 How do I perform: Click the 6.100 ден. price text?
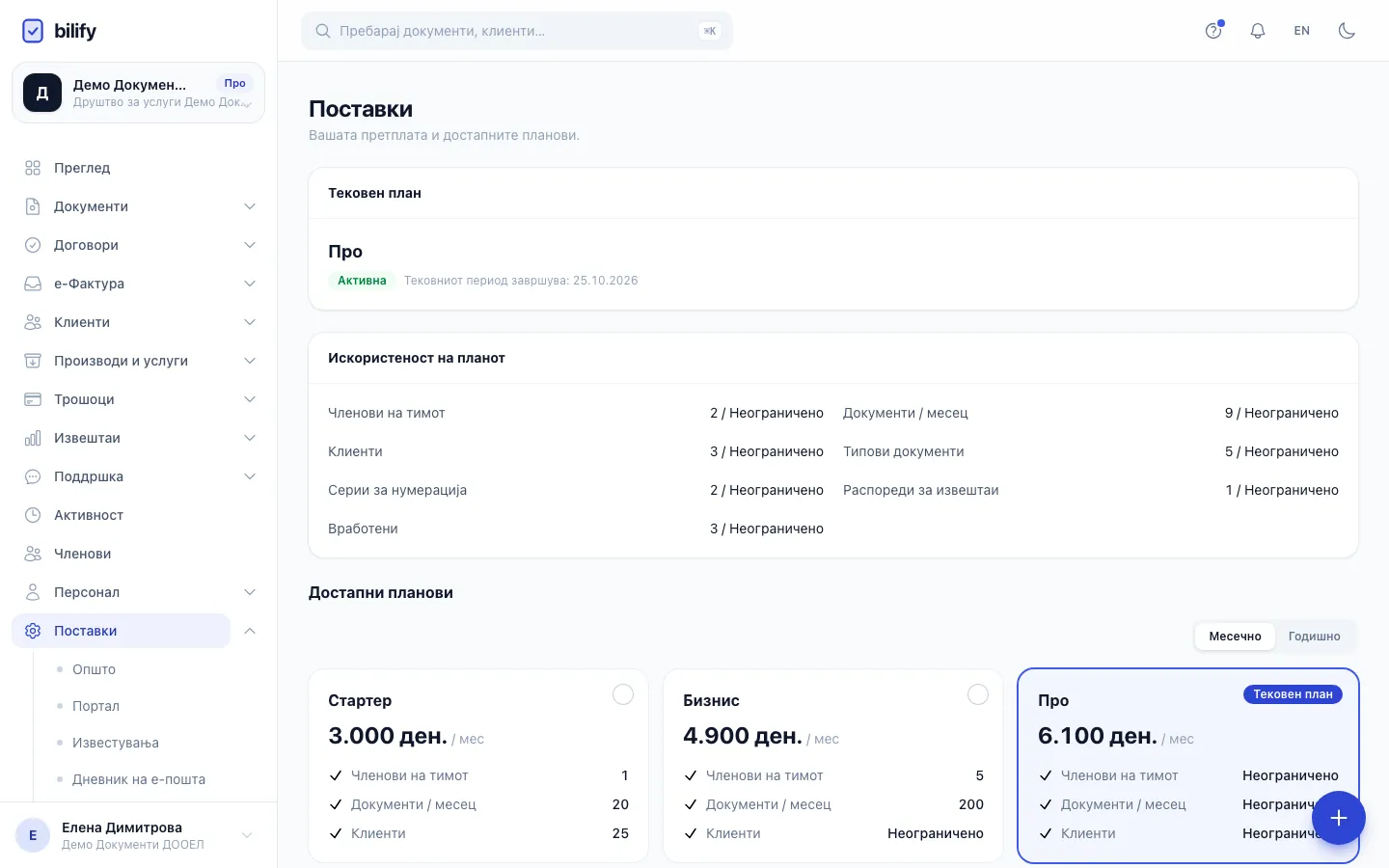point(1098,736)
